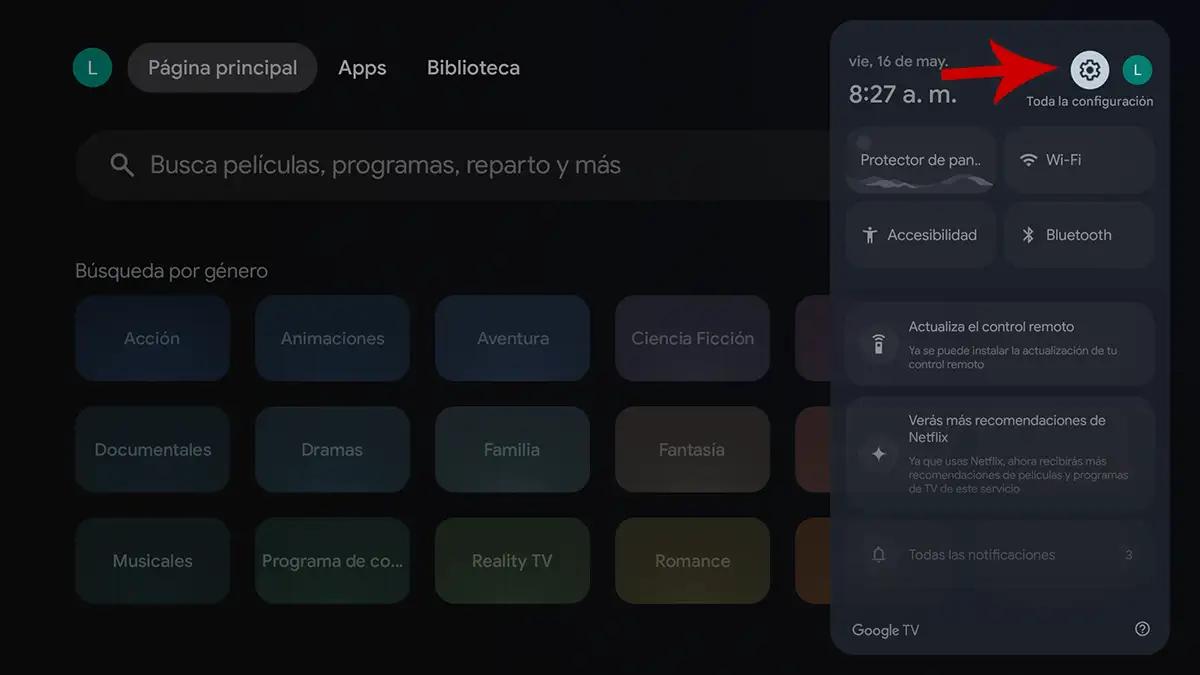Open the Biblioteca tab

(x=473, y=67)
